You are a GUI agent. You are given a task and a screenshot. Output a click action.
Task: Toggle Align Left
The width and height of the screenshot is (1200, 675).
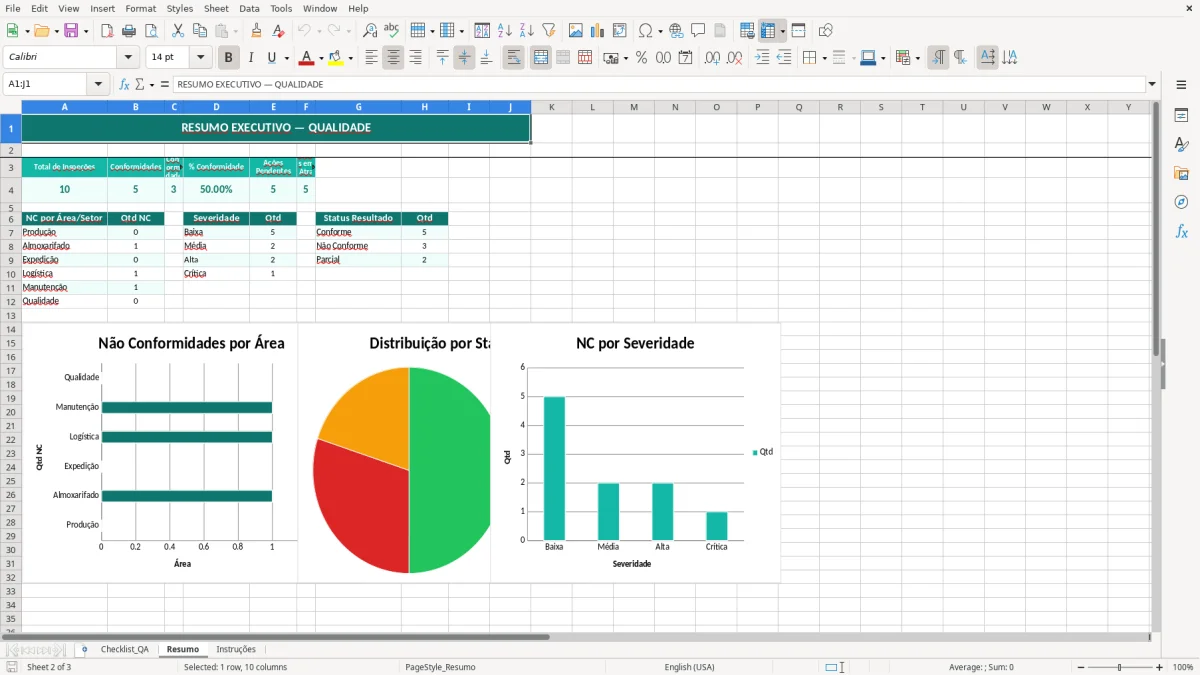point(371,58)
